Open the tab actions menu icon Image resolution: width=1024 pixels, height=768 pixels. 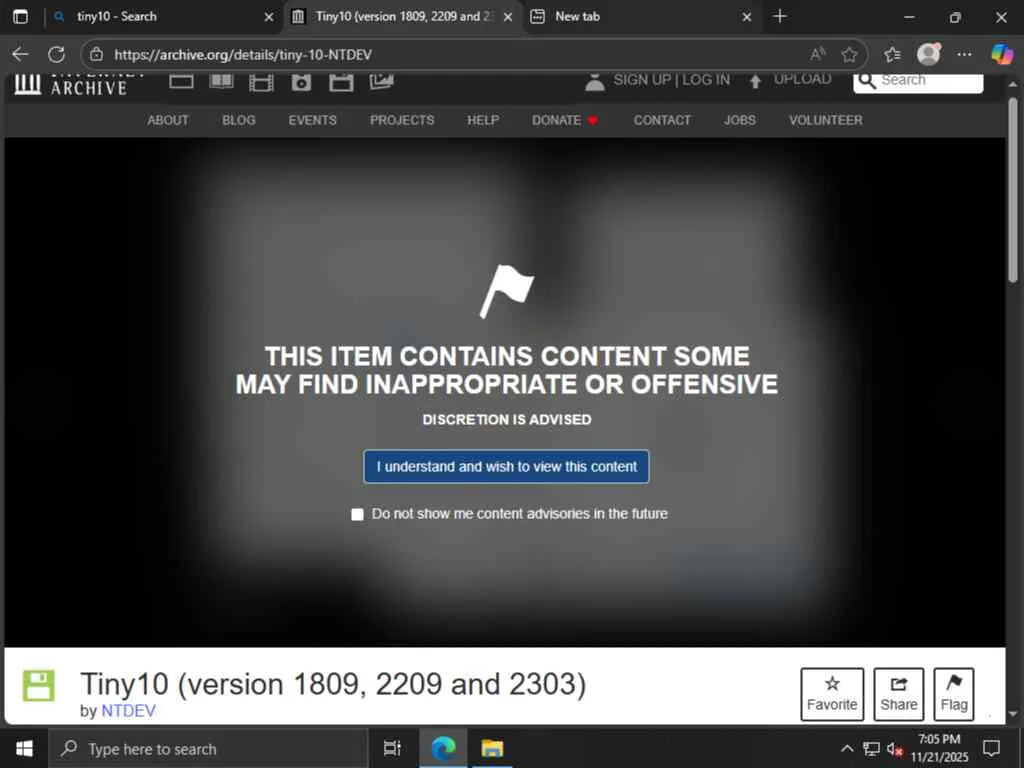20,16
